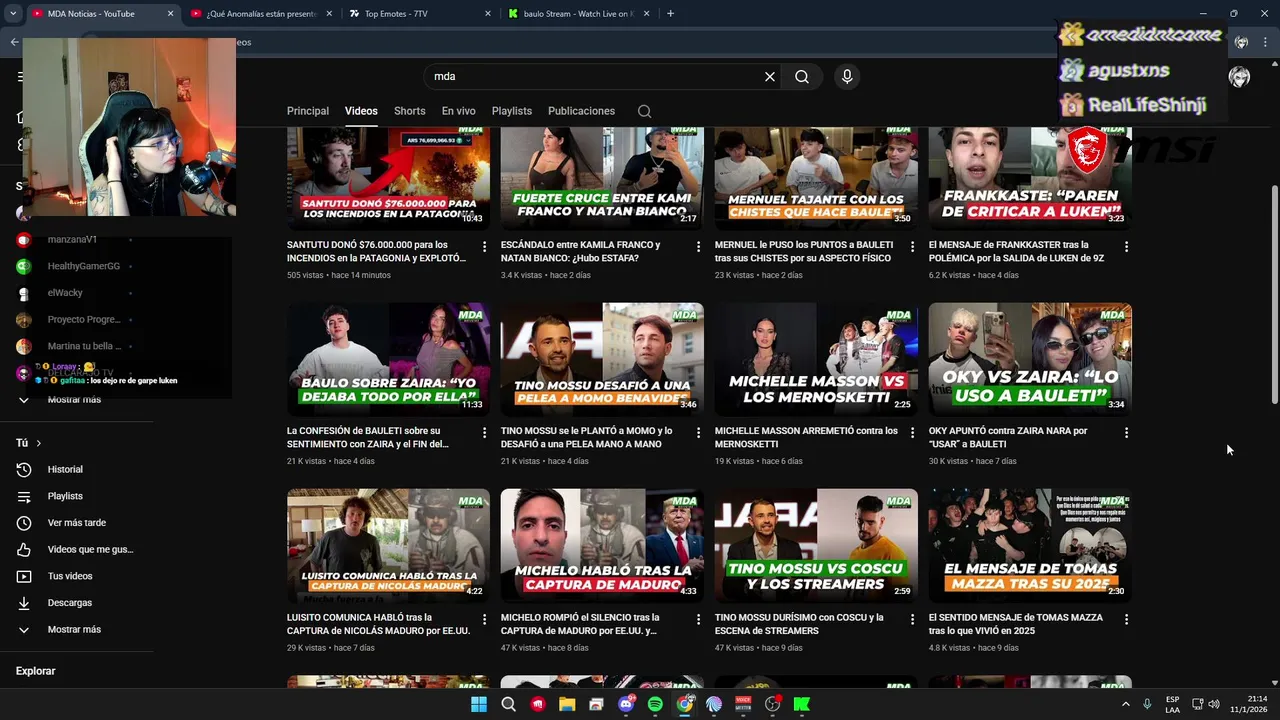The height and width of the screenshot is (720, 1280).
Task: Open Kick app from the taskbar
Action: pos(802,704)
